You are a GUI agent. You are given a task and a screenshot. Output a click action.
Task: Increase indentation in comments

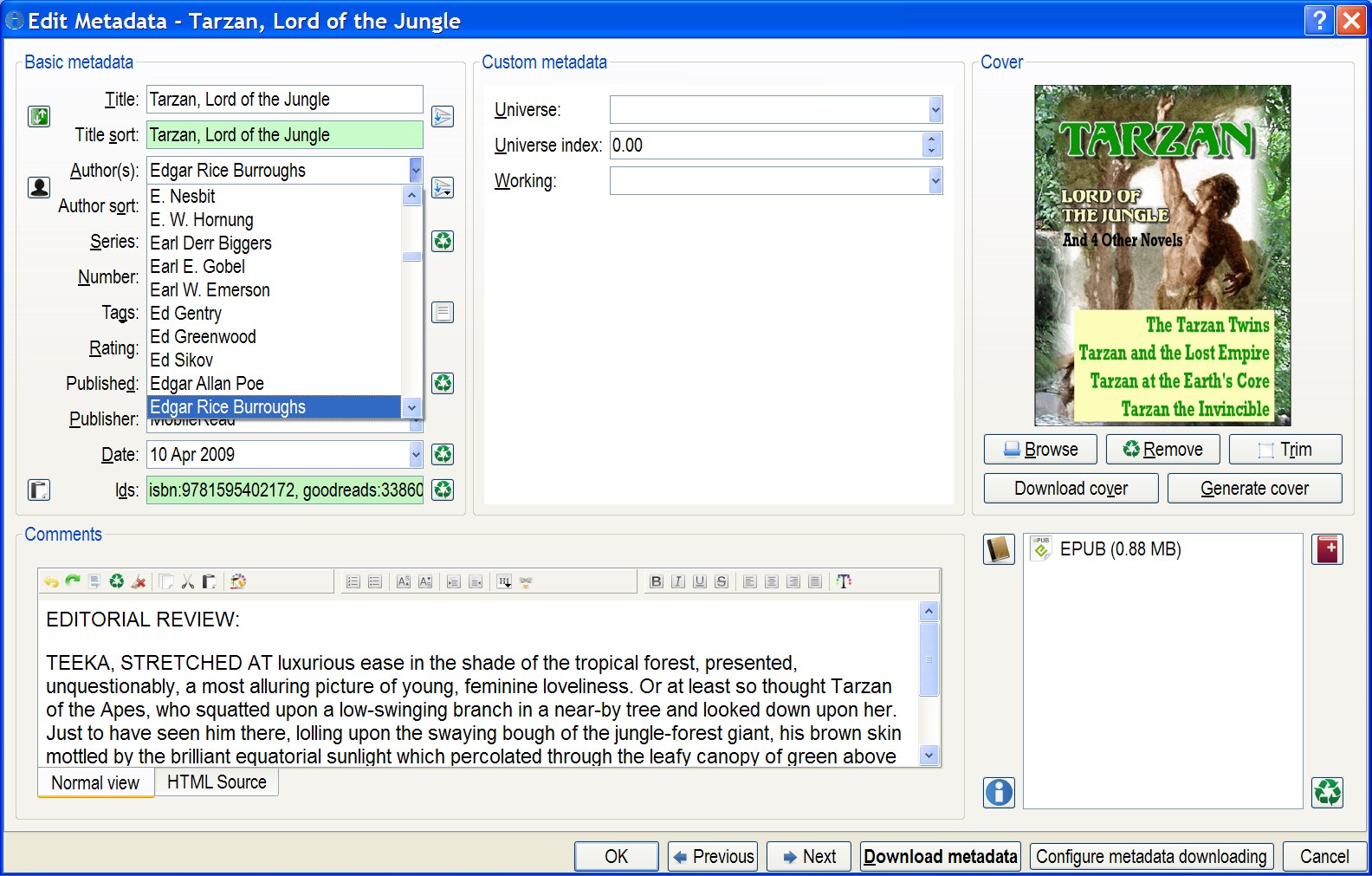(454, 581)
